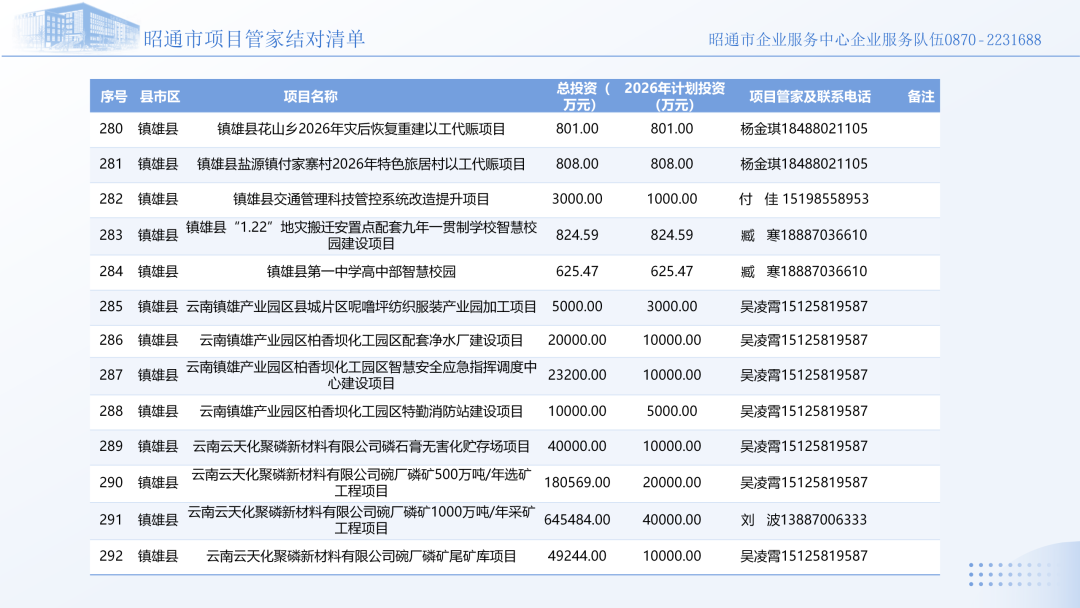Click planned investment 40000.00 in row 291
This screenshot has height=608, width=1080.
tap(672, 520)
